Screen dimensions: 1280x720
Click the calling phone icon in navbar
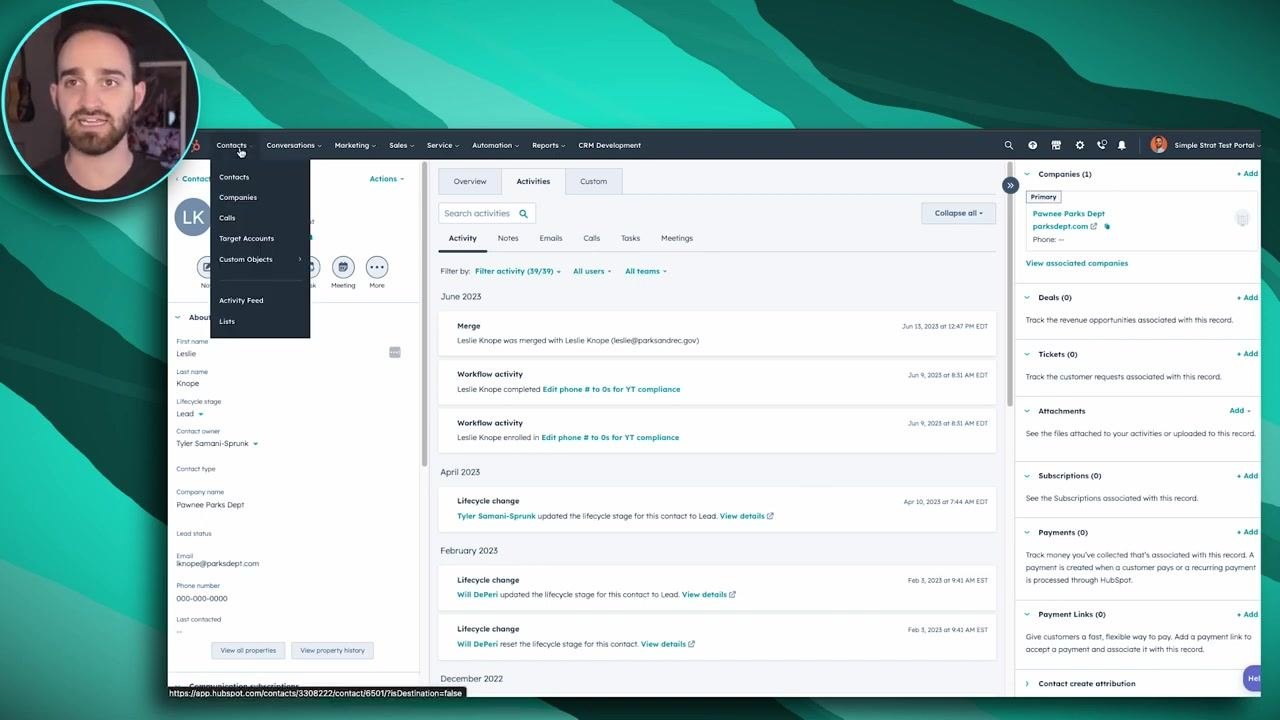coord(1101,145)
